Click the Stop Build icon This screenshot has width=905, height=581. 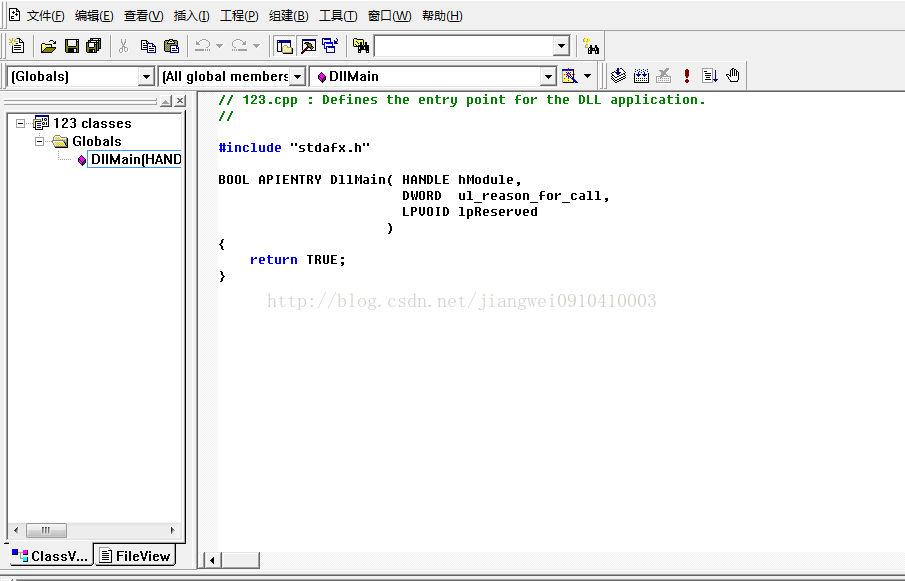[x=664, y=76]
